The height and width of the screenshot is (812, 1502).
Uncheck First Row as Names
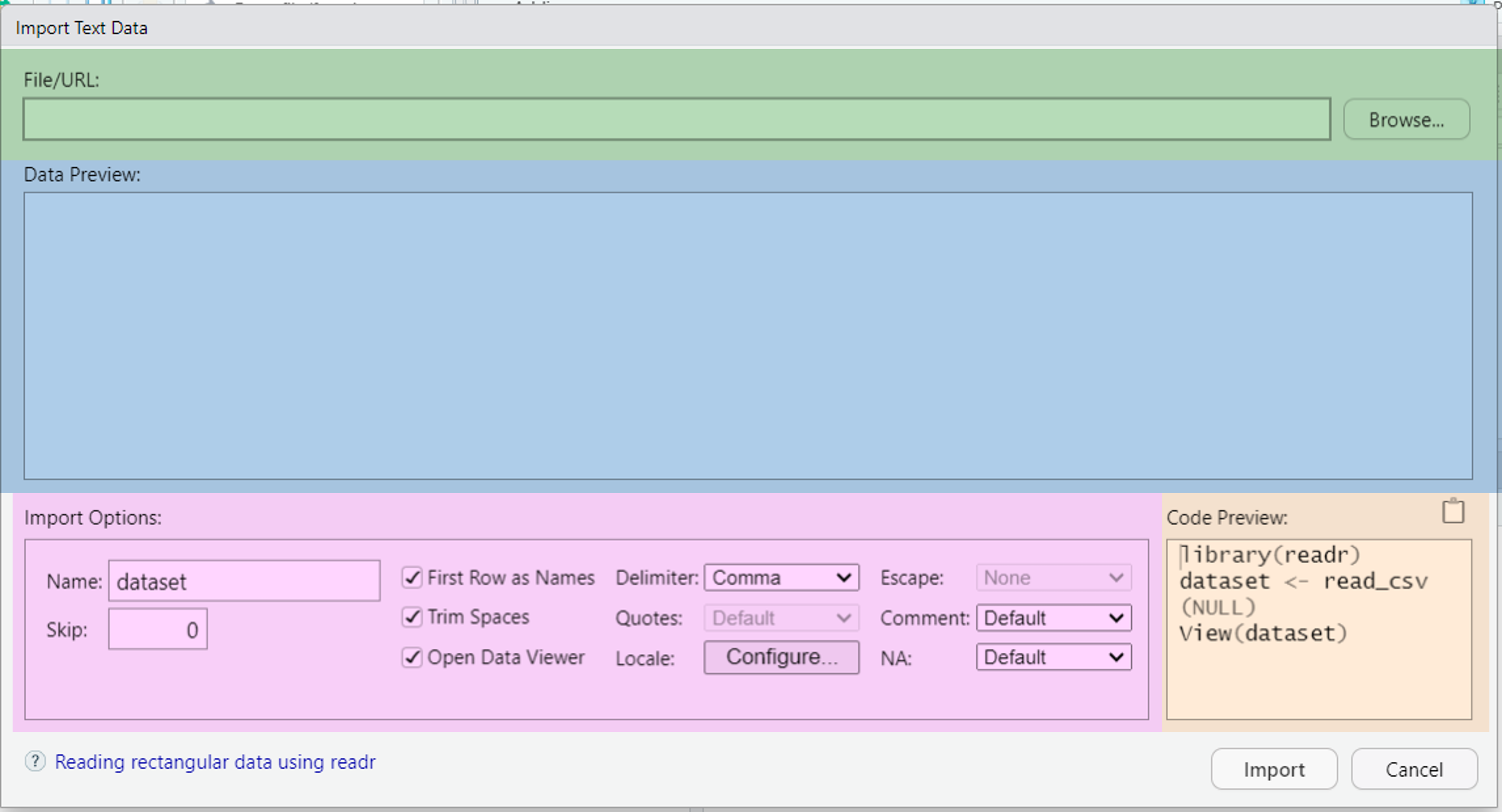[x=412, y=578]
